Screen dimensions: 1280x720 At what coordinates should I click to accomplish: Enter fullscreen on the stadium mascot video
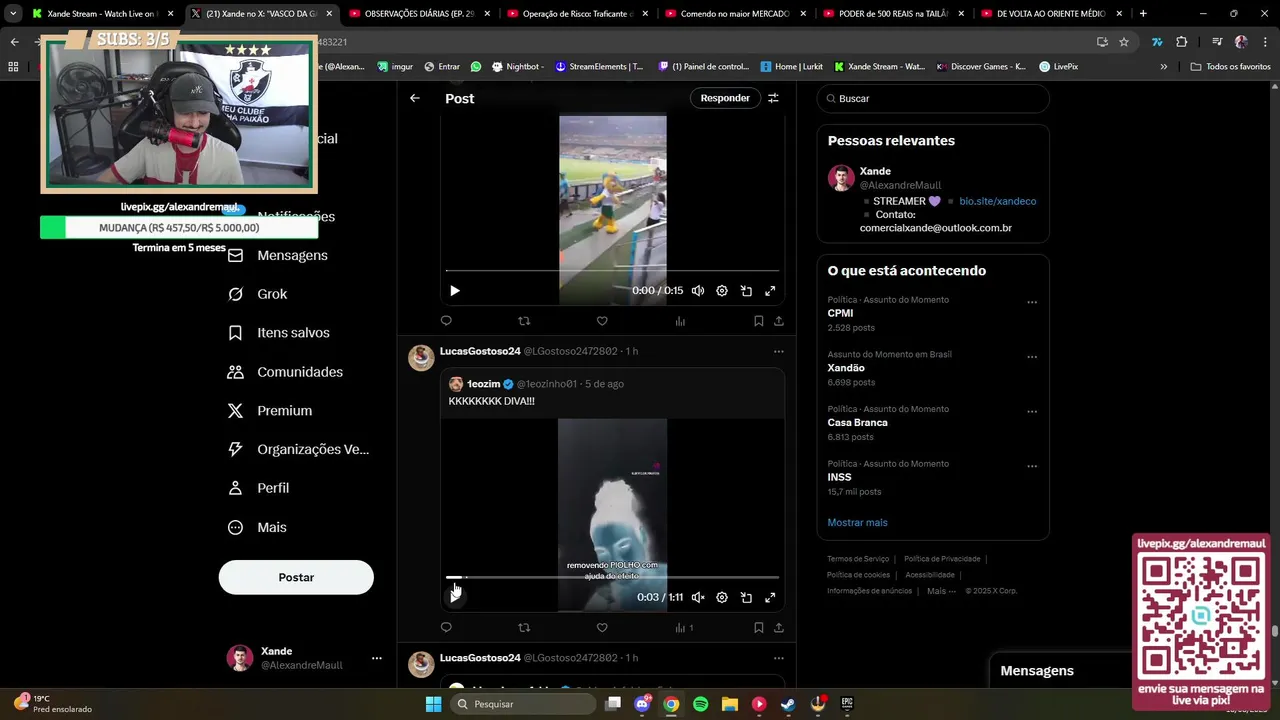(770, 291)
